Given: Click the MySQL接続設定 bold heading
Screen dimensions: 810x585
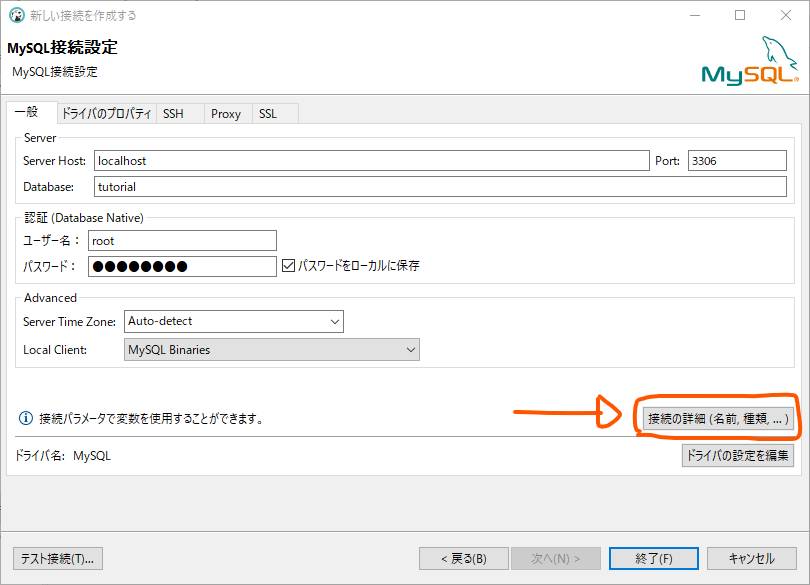Looking at the screenshot, I should point(63,48).
